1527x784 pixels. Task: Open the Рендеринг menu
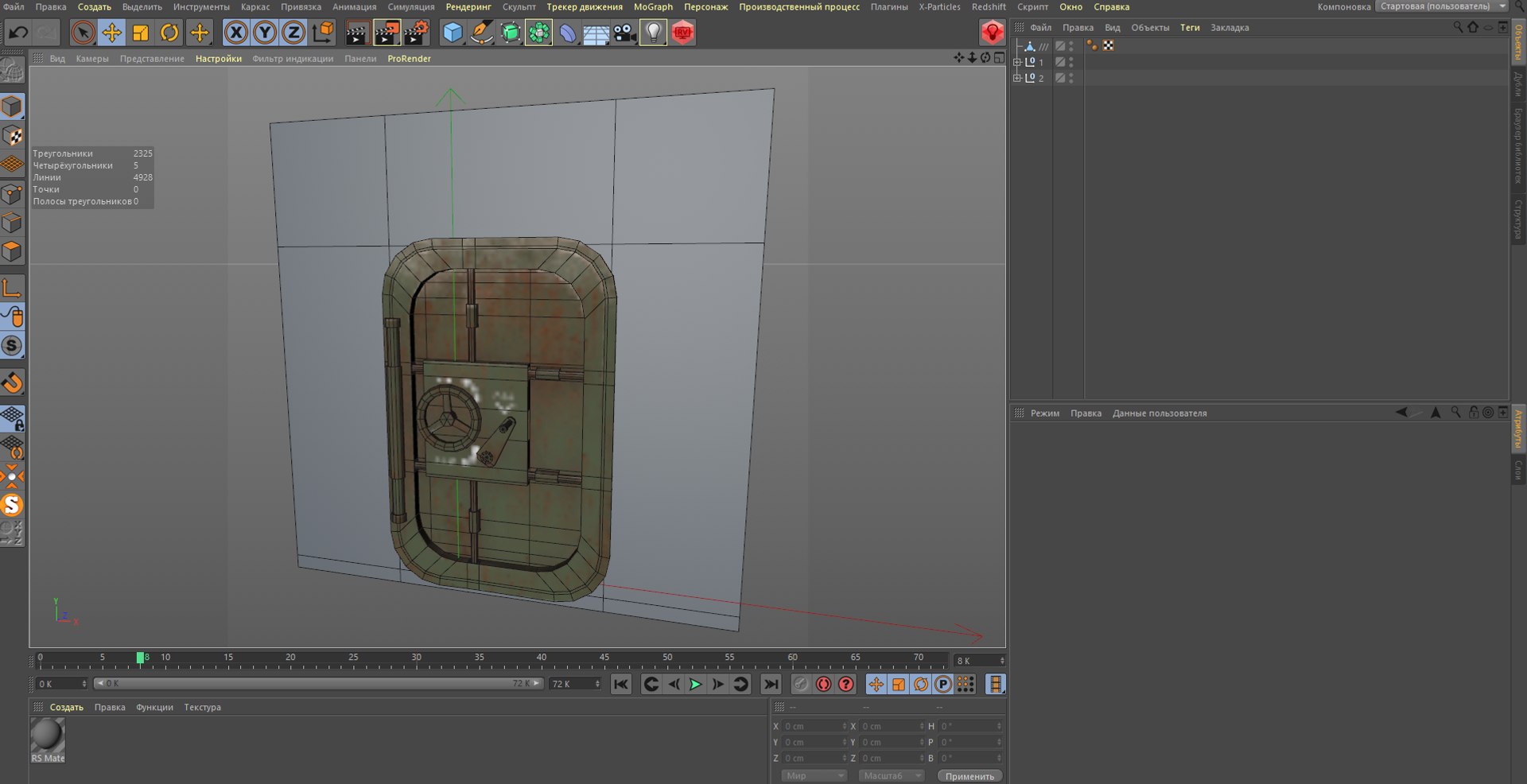click(x=468, y=6)
